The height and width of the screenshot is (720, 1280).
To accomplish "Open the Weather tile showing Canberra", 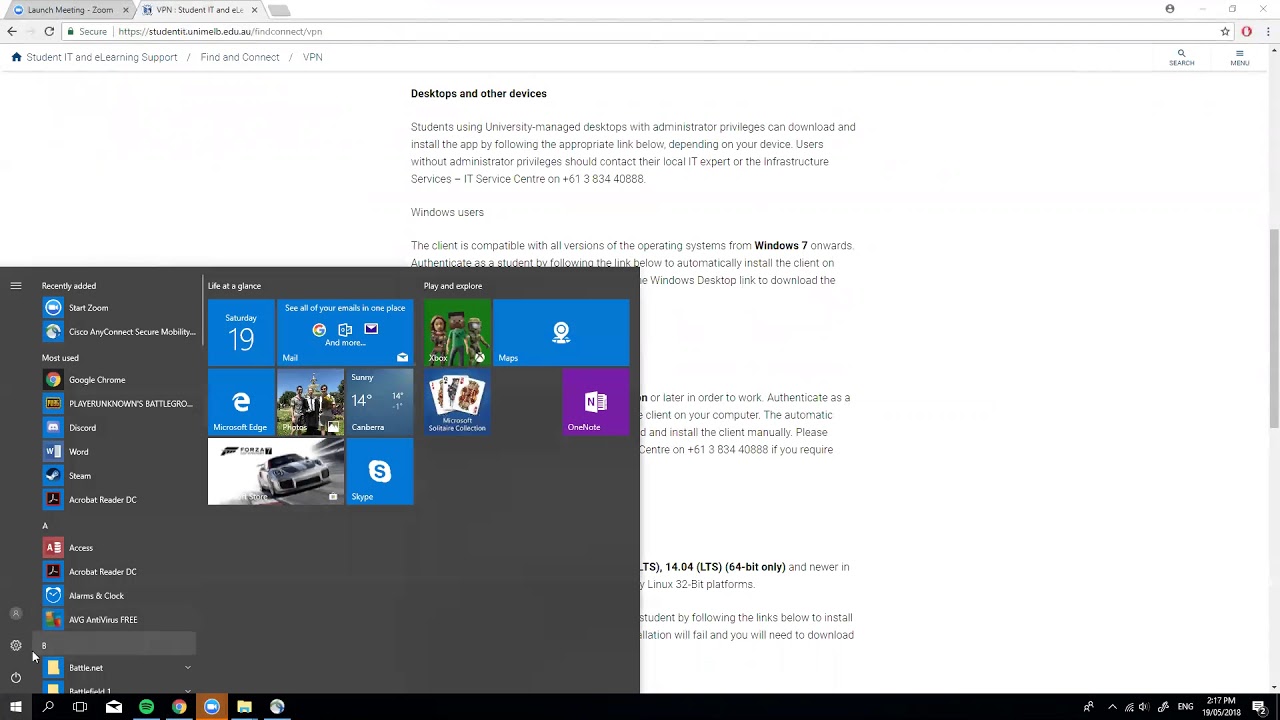I will 379,402.
